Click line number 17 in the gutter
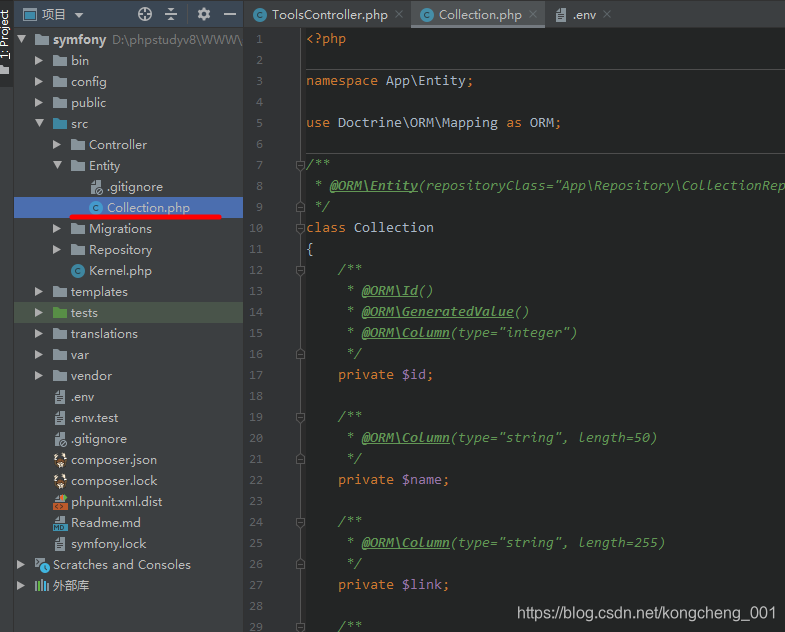The width and height of the screenshot is (785, 632). [x=256, y=375]
